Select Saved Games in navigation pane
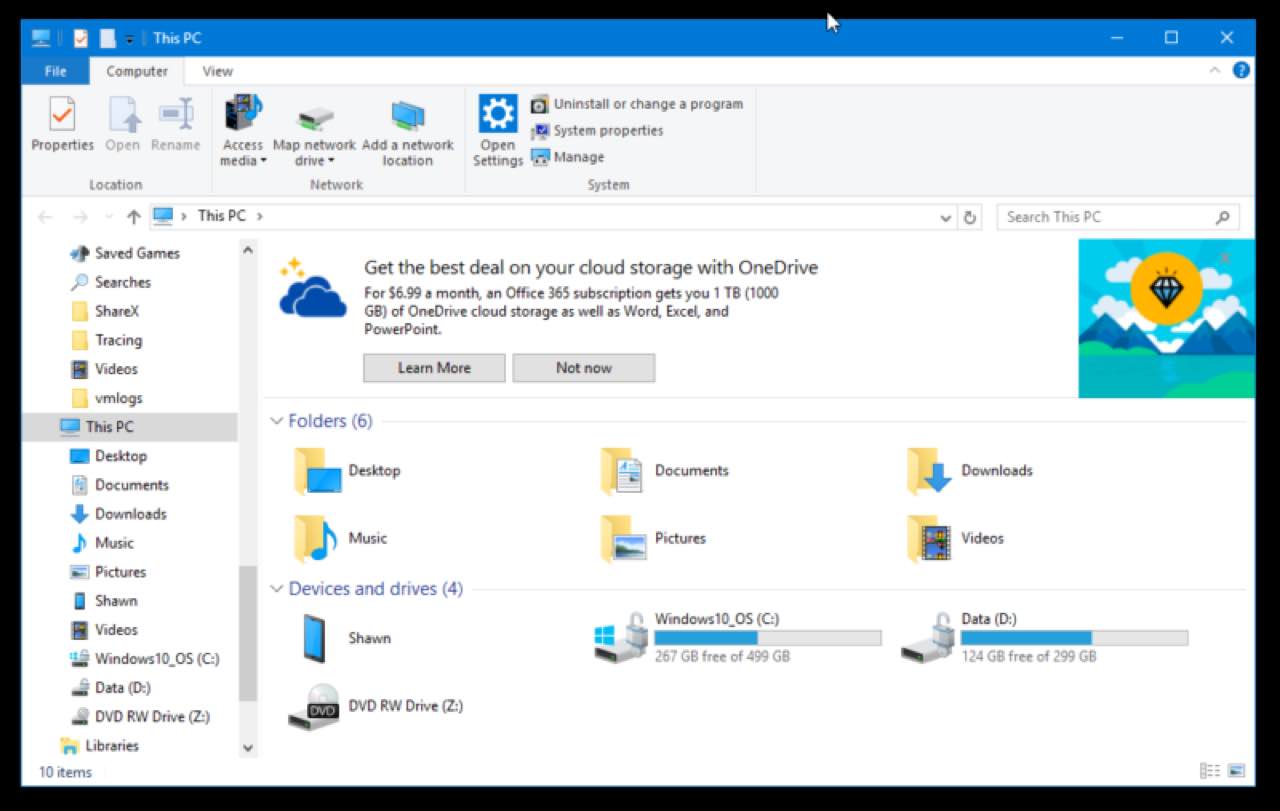Screen dimensions: 1280x811 click(126, 253)
